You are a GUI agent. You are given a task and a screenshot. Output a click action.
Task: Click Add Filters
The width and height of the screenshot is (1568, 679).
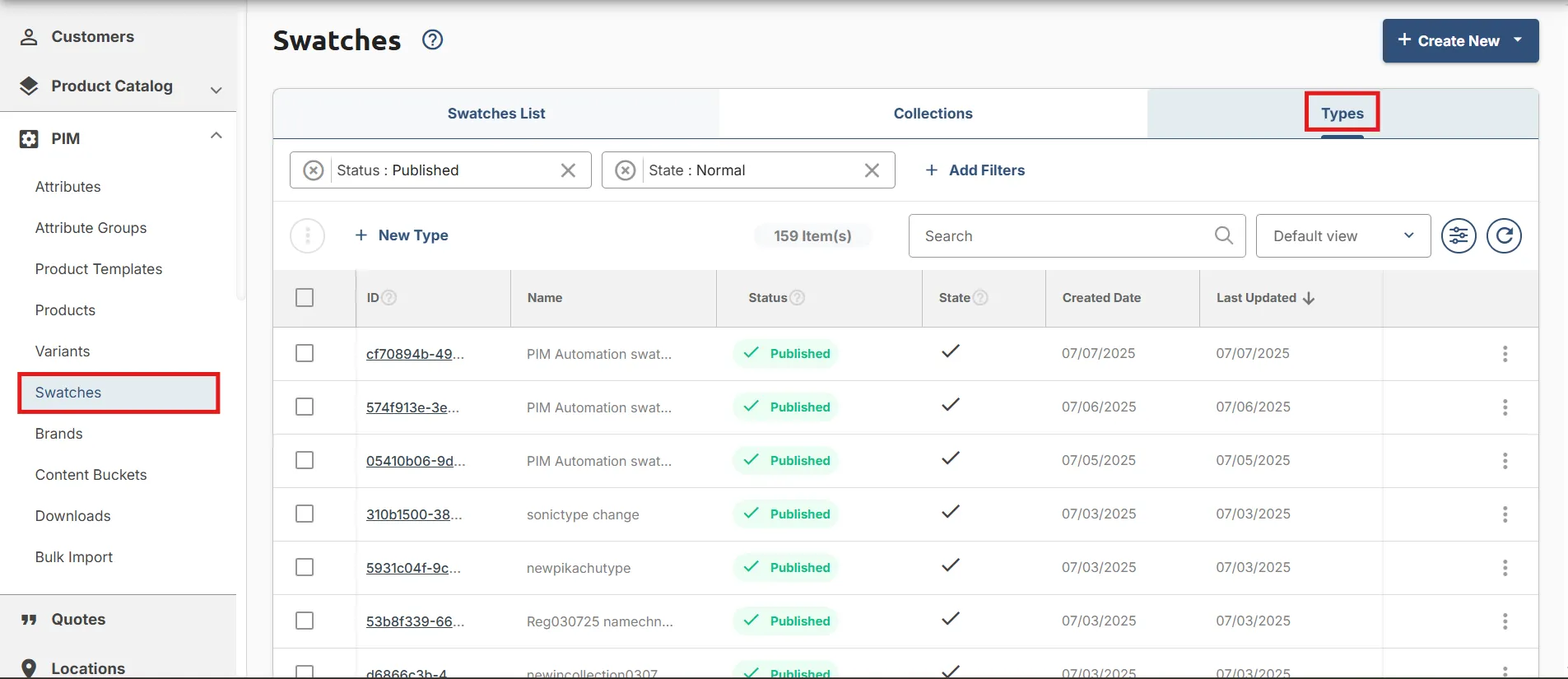coord(975,170)
